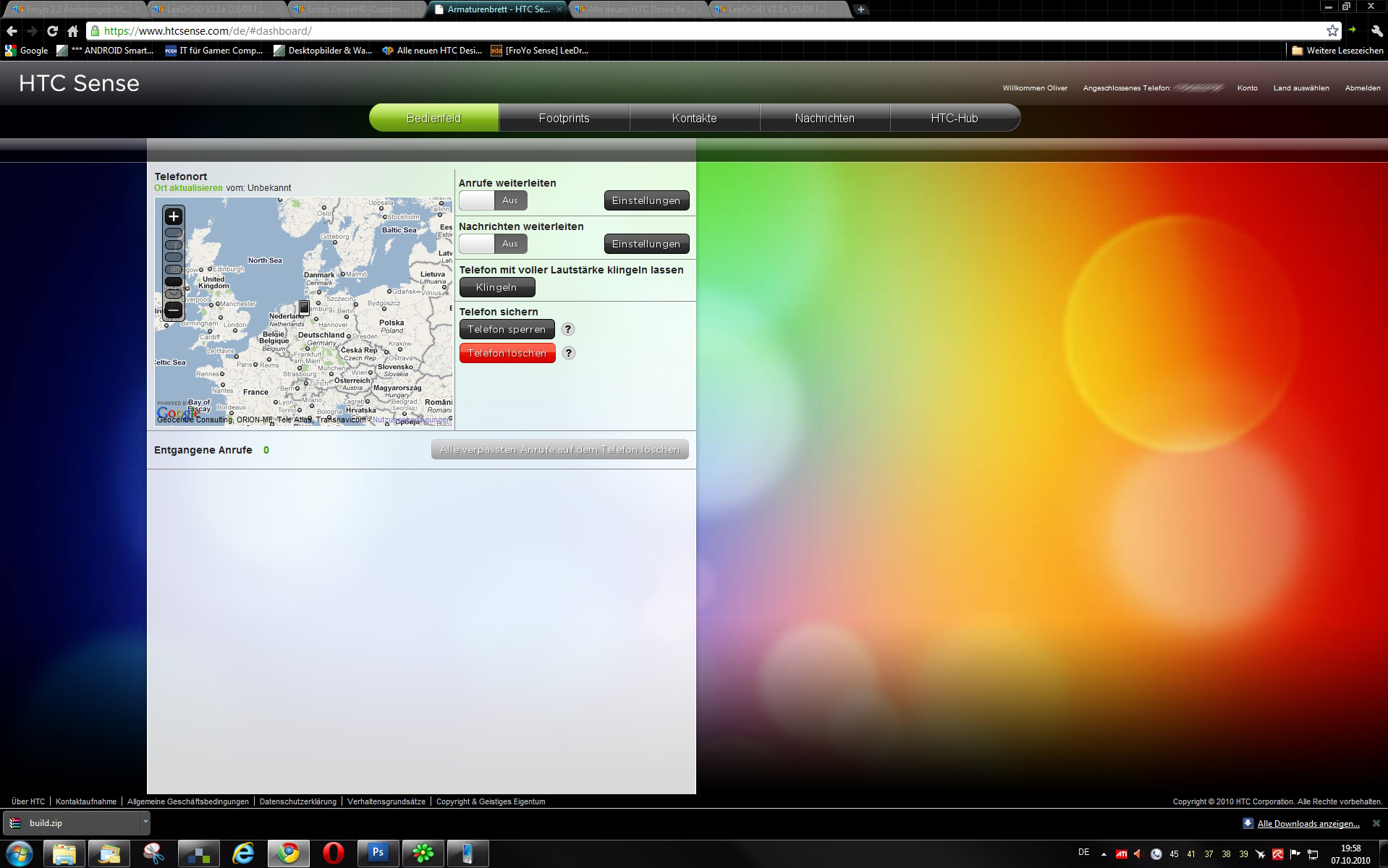Bookmark this page with the star icon
The height and width of the screenshot is (868, 1388).
1332,30
